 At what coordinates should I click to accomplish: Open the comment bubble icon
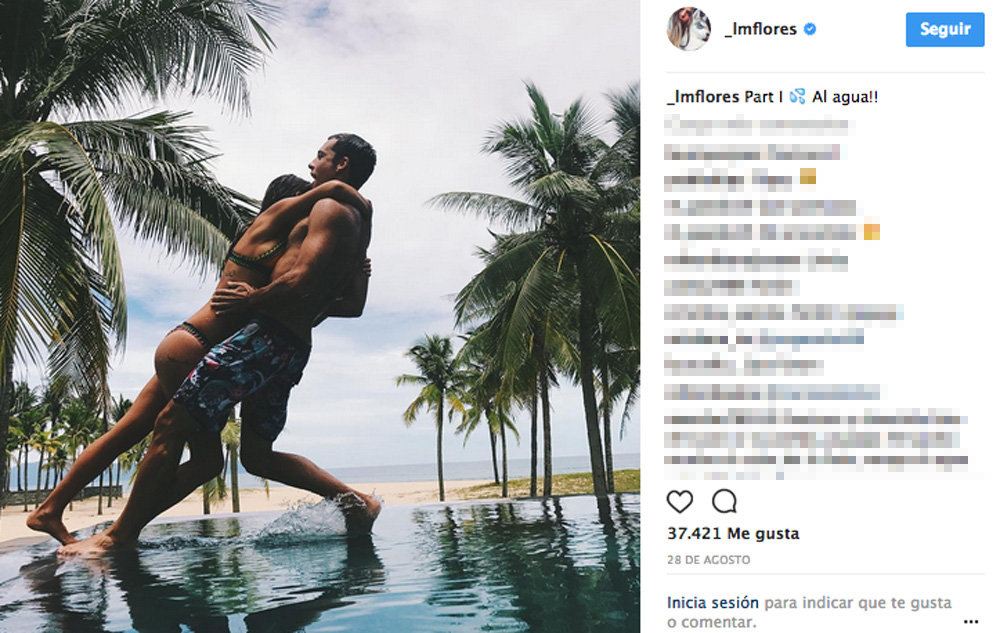tap(724, 502)
